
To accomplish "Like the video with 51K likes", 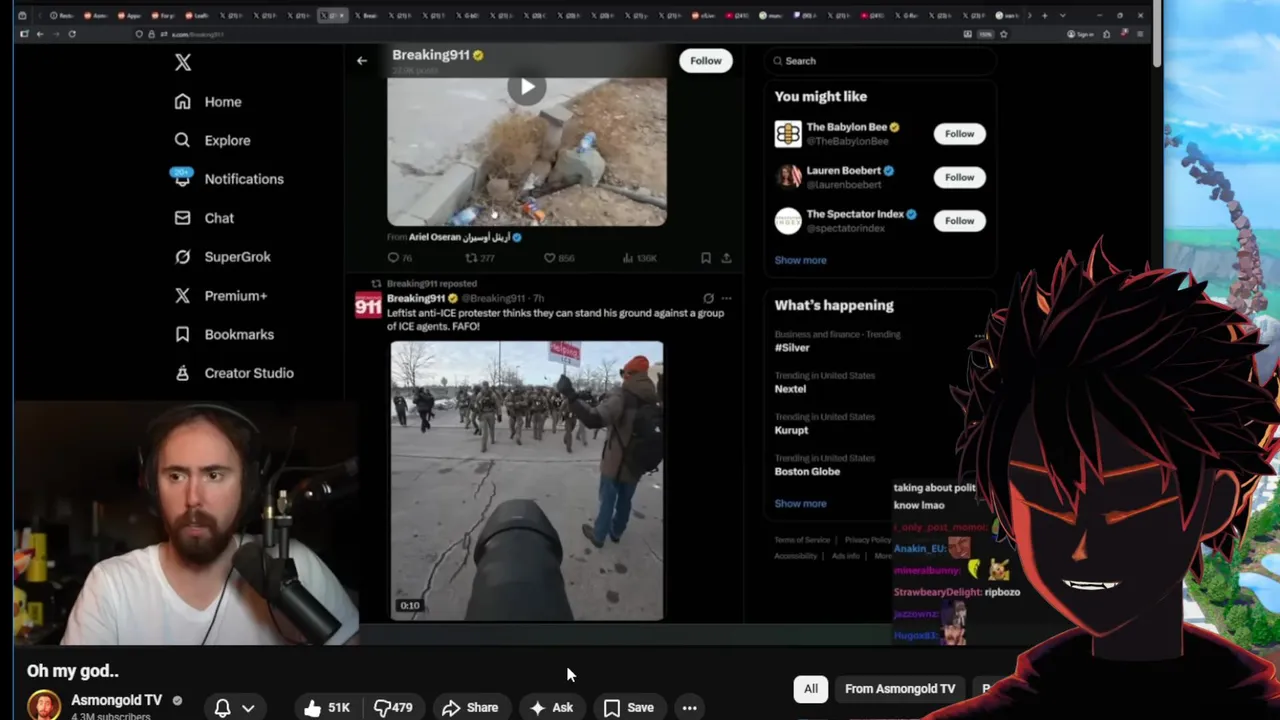I will click(326, 708).
